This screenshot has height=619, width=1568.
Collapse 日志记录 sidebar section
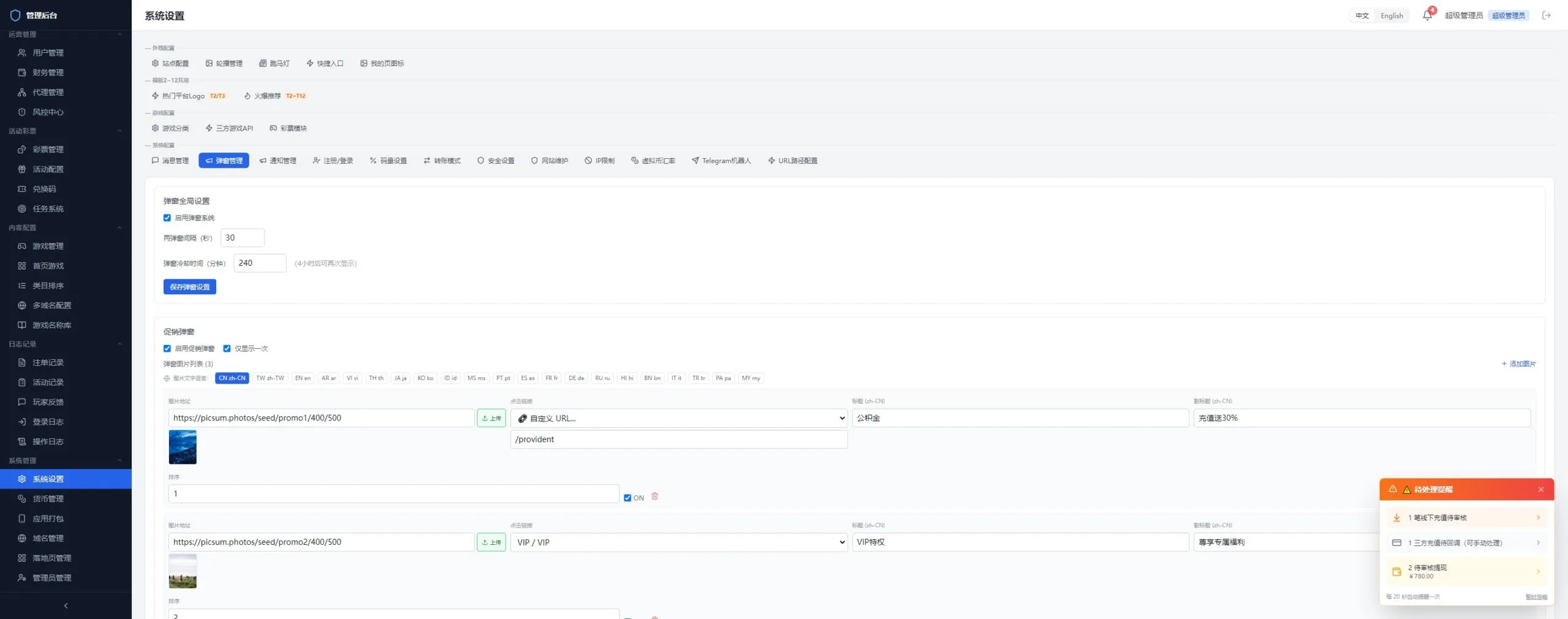coord(66,344)
